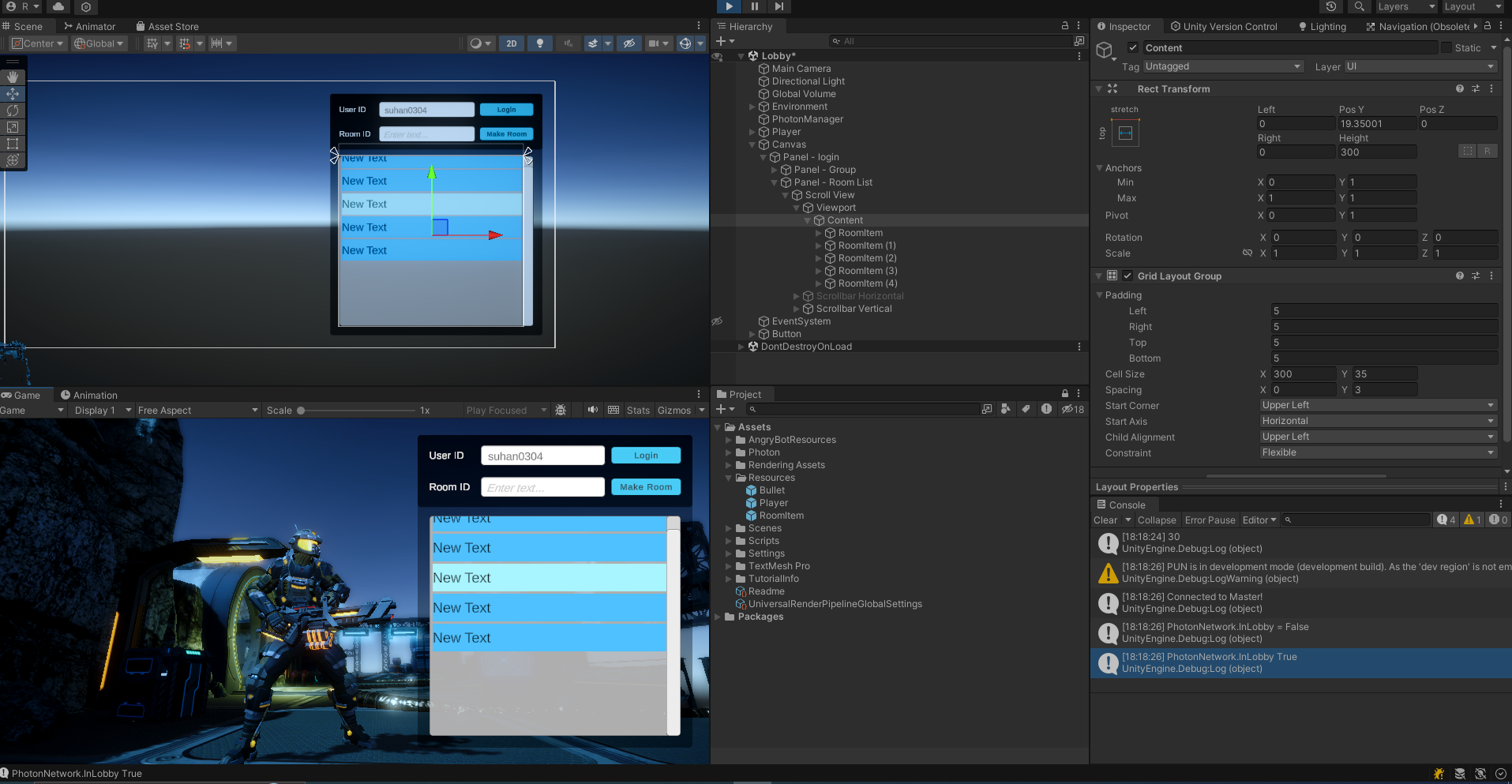This screenshot has height=784, width=1512.
Task: Click the Collapse button in Console
Action: [x=1157, y=520]
